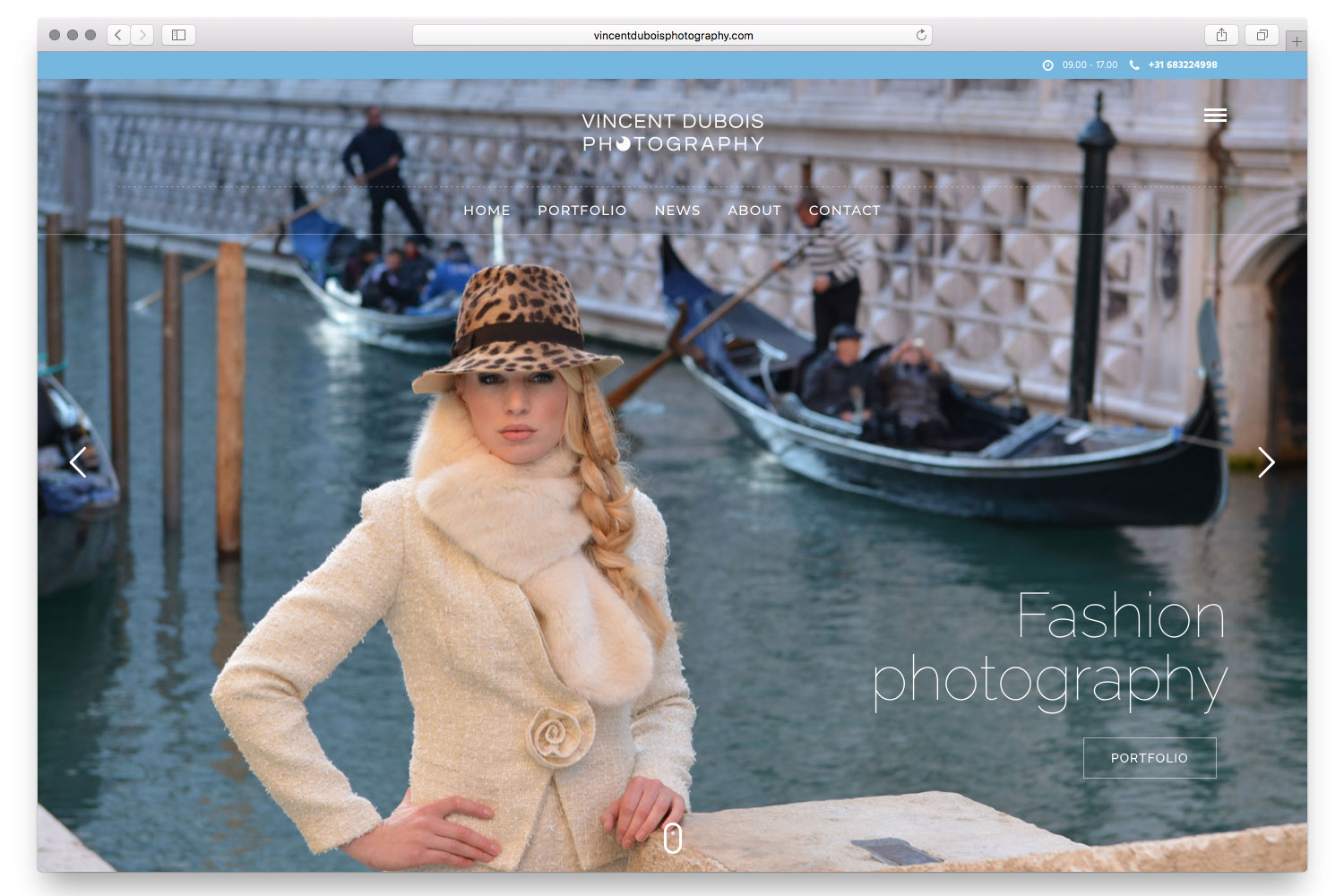Open the Safari share menu
The image size is (1344, 896).
pos(1221,35)
